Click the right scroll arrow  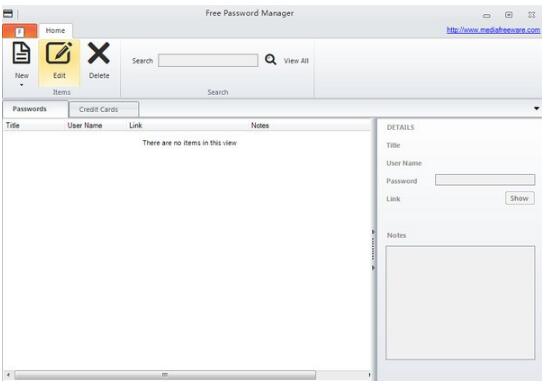pos(369,375)
